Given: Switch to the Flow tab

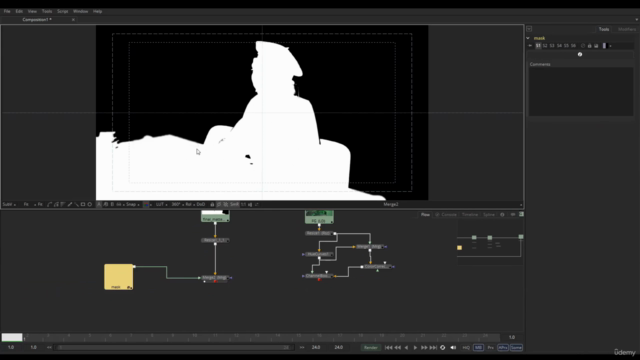Looking at the screenshot, I should 425,214.
